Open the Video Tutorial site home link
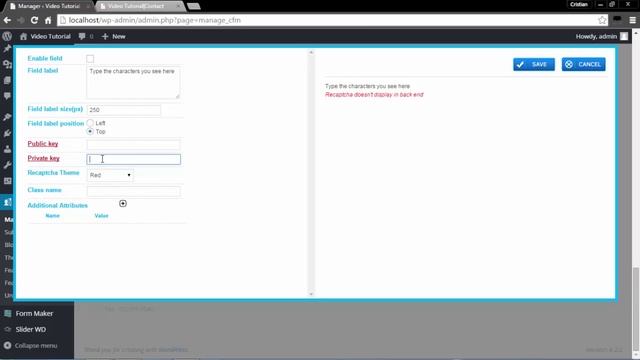640x360 pixels. pyautogui.click(x=45, y=36)
